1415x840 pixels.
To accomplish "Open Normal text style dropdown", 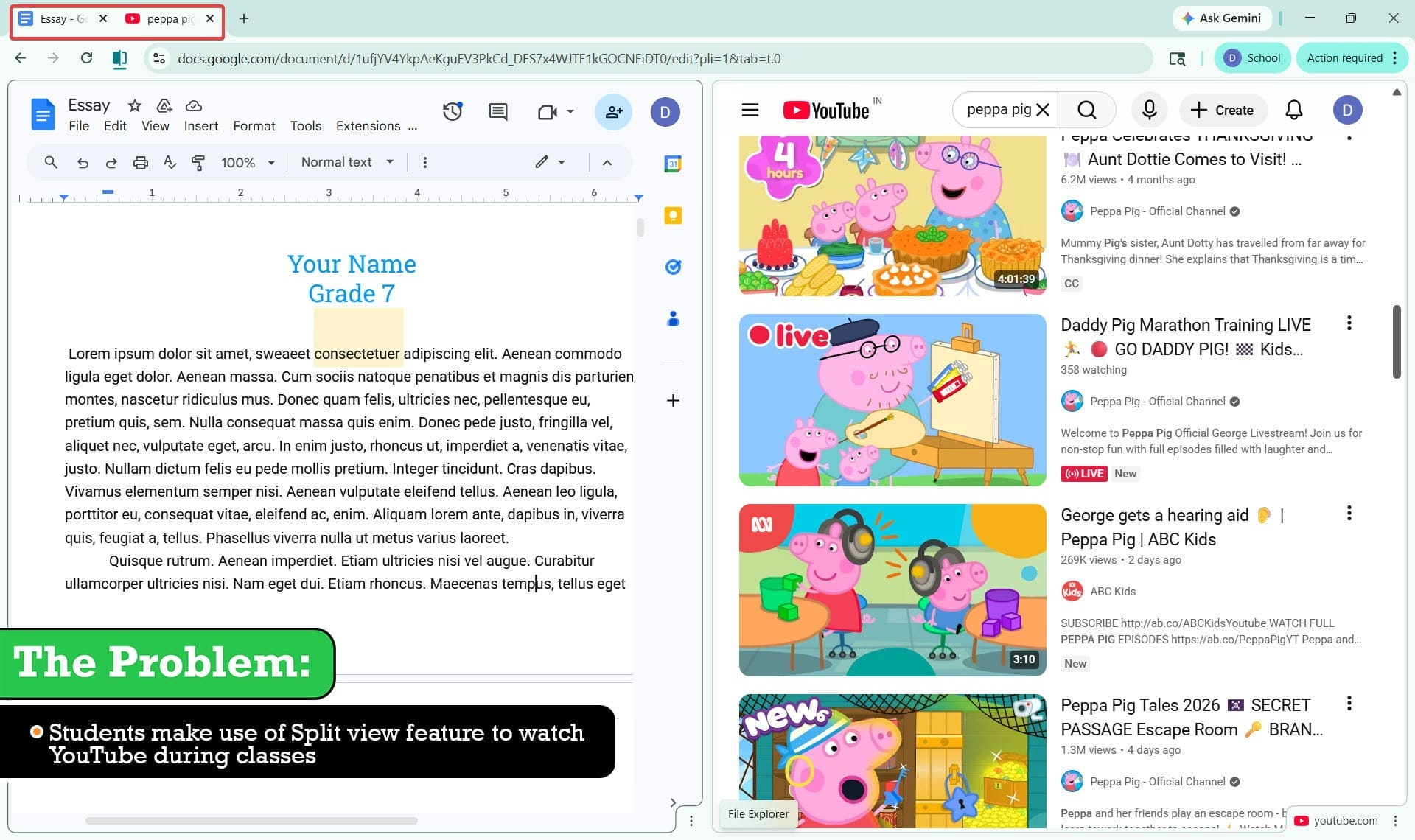I will point(347,162).
